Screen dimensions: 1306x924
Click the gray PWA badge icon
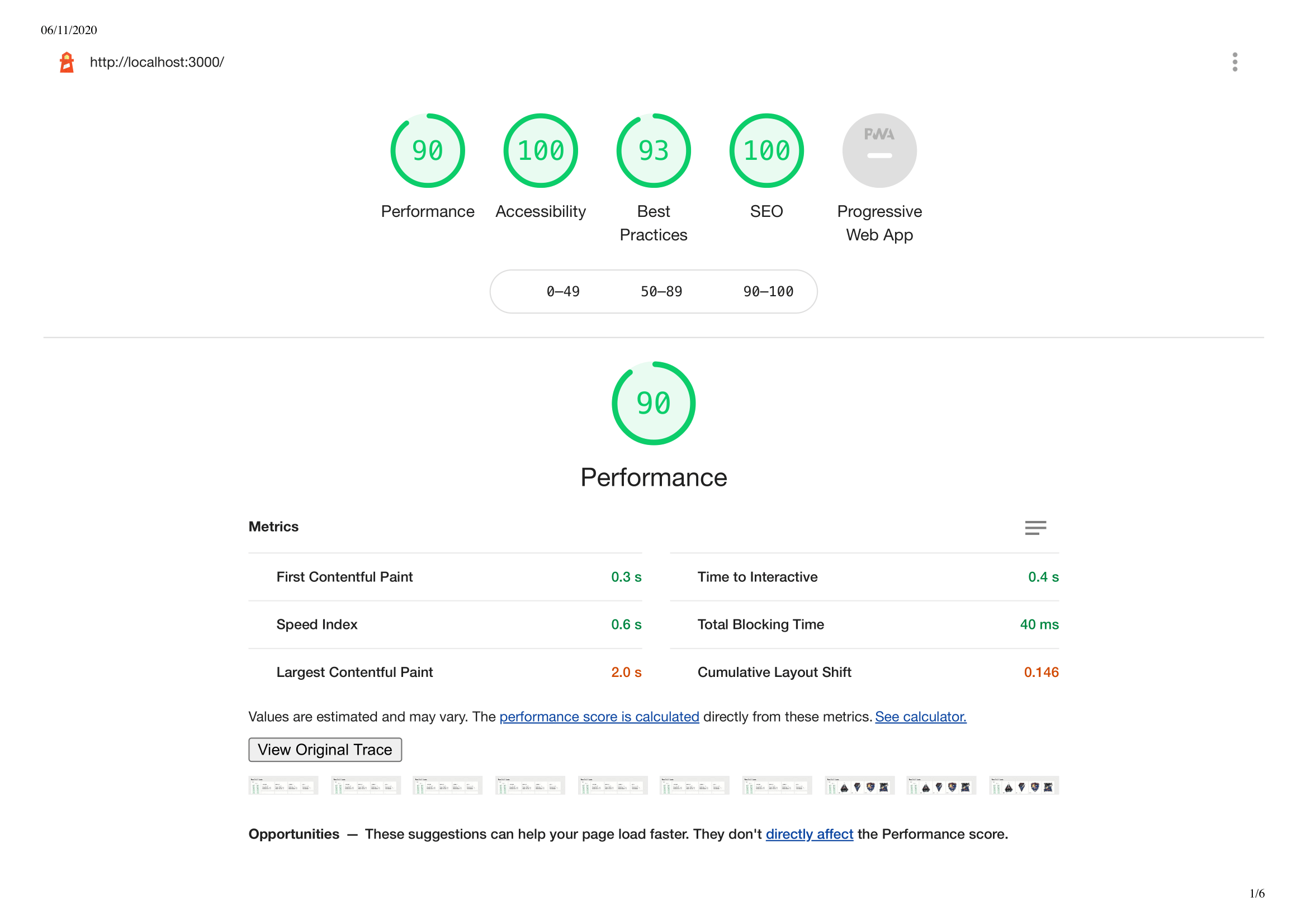click(x=879, y=151)
